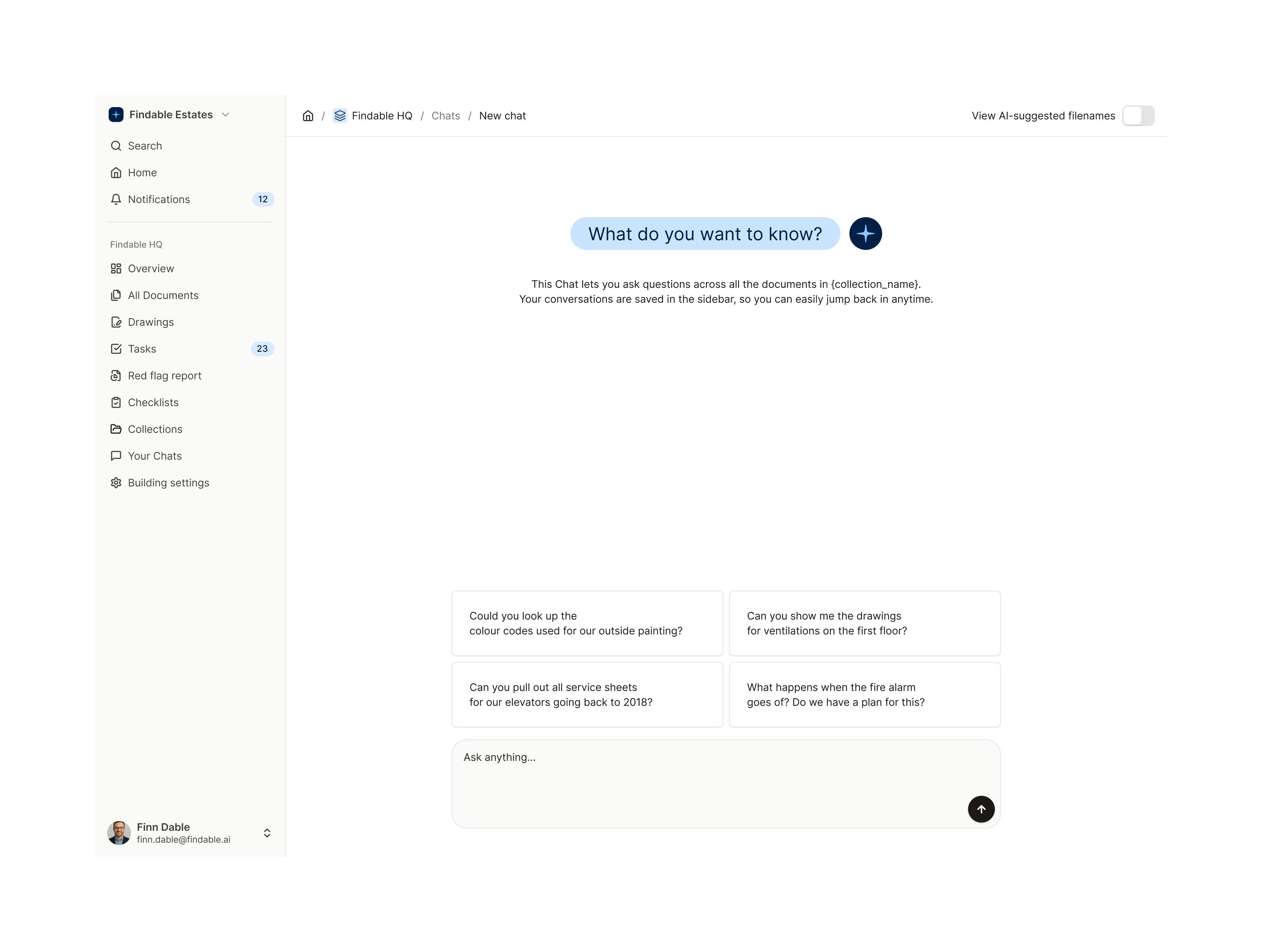Click the Overview grid icon

coord(116,268)
